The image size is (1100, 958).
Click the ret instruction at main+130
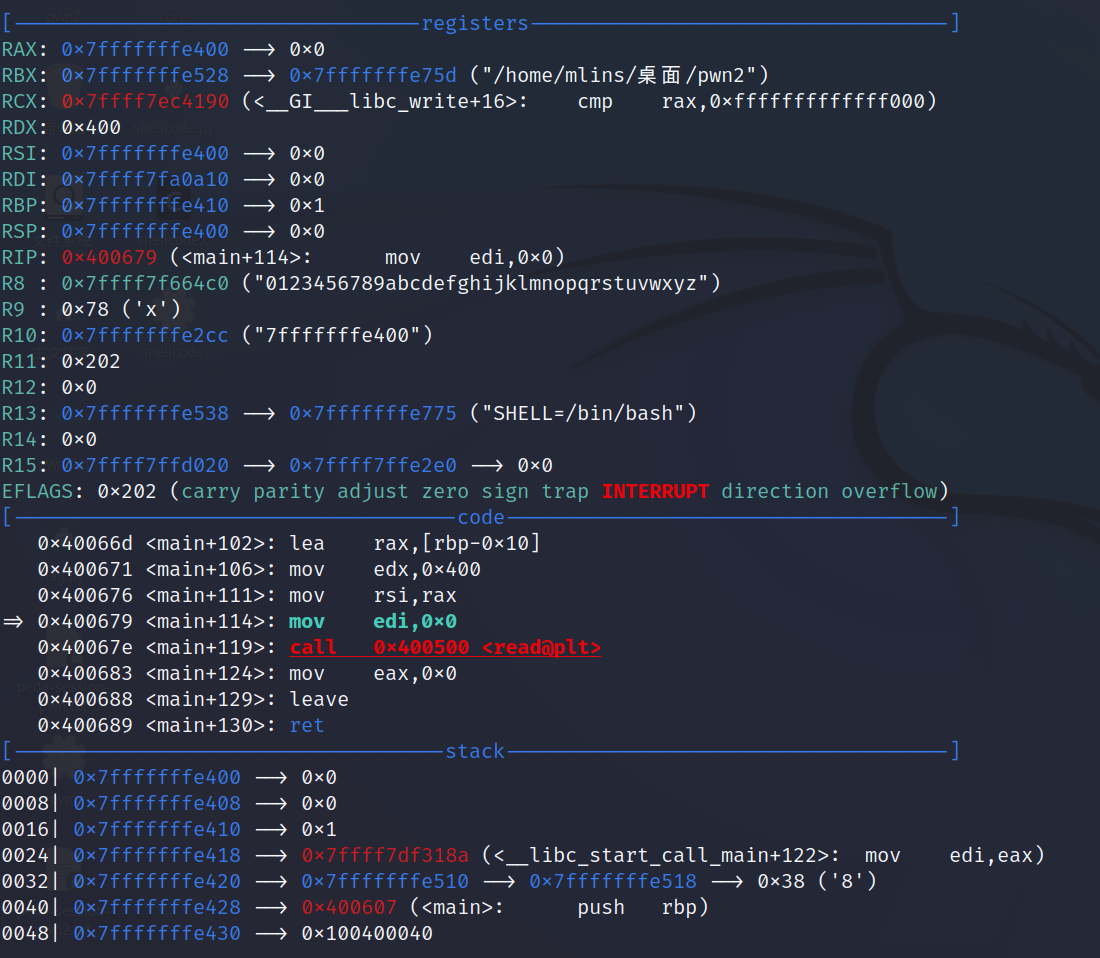(307, 725)
